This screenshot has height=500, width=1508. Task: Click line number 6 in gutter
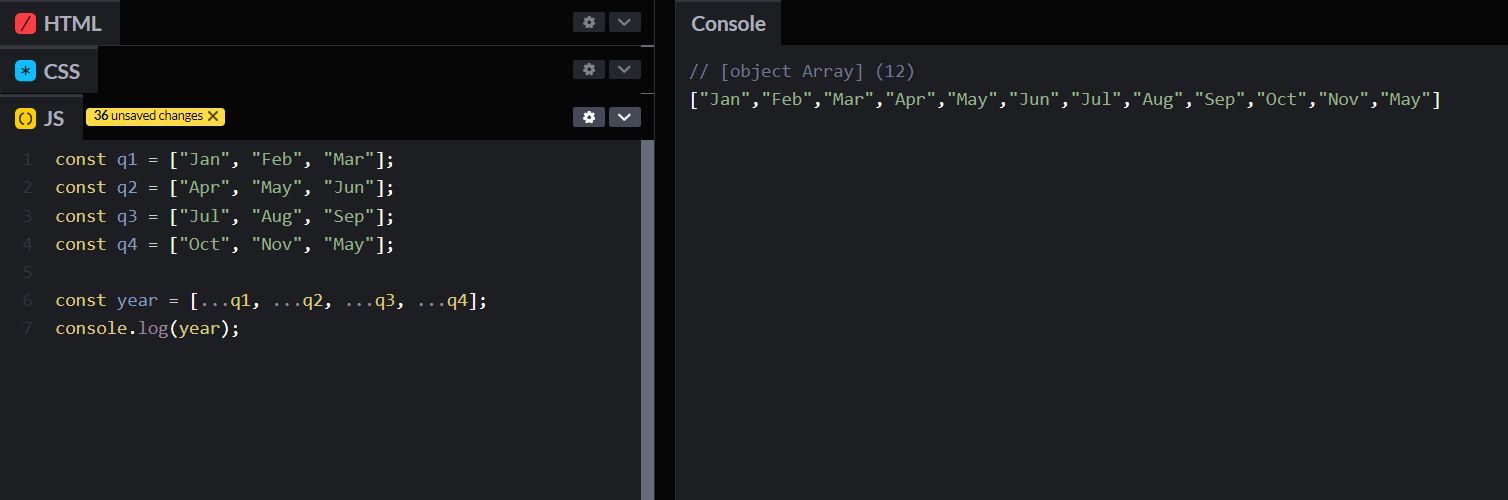tap(27, 301)
